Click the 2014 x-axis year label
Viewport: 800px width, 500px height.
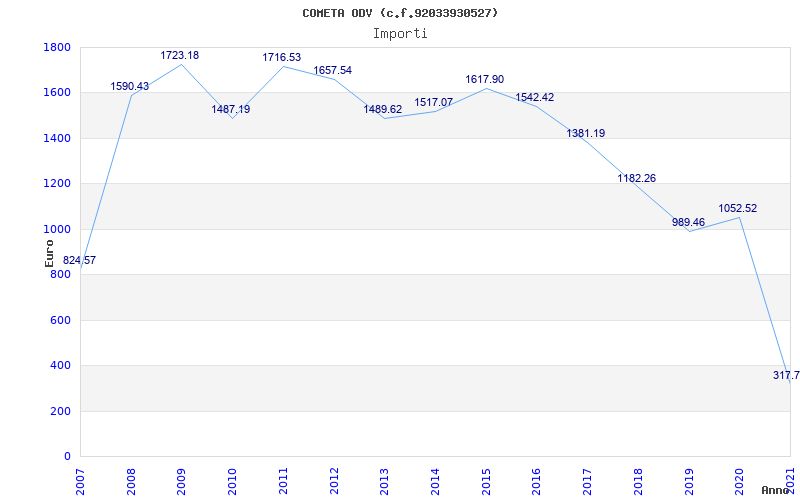[x=435, y=478]
